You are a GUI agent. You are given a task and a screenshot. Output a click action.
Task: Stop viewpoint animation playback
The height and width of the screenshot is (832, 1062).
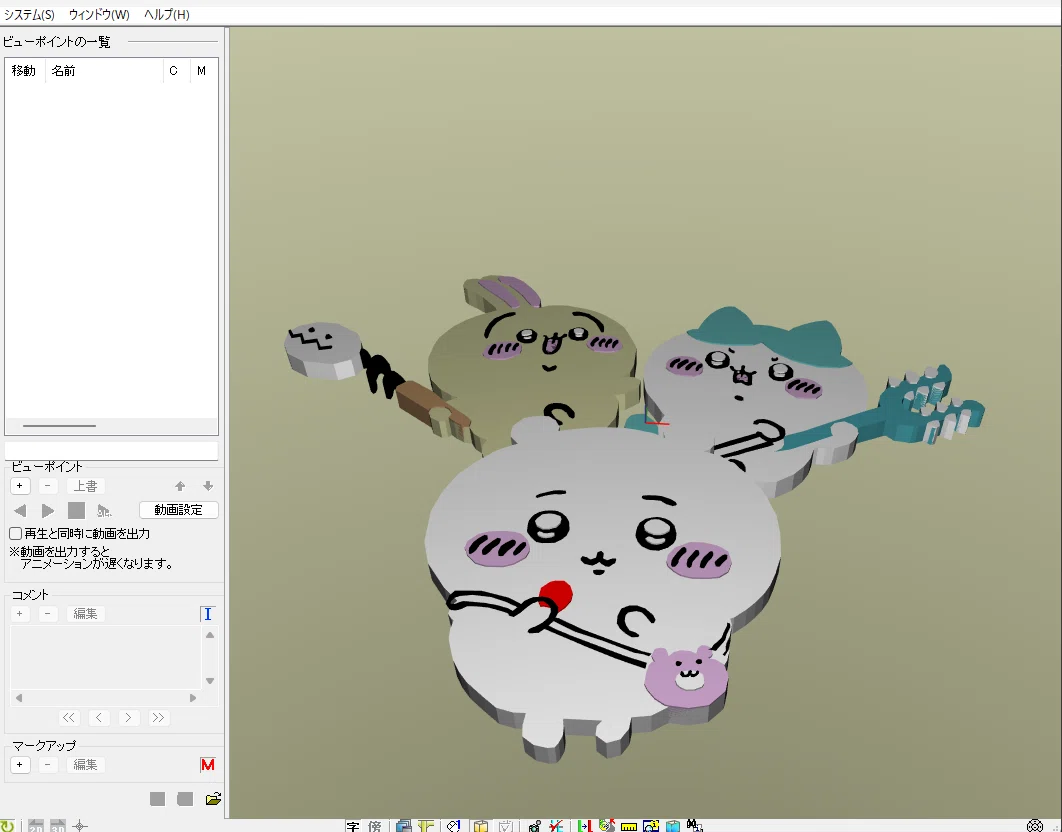(77, 510)
